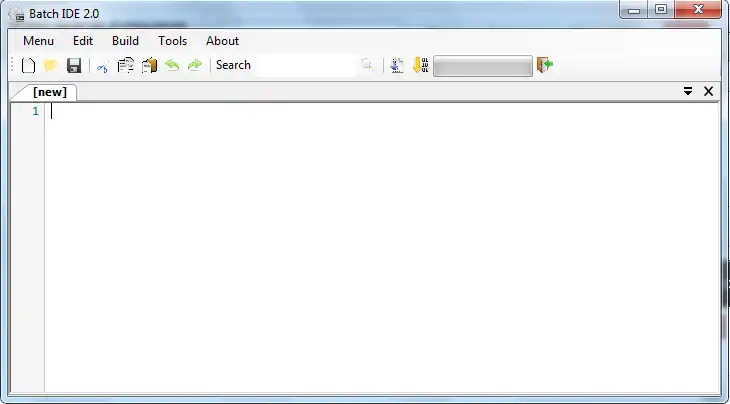
Task: Close the Batch IDE window
Action: click(698, 10)
